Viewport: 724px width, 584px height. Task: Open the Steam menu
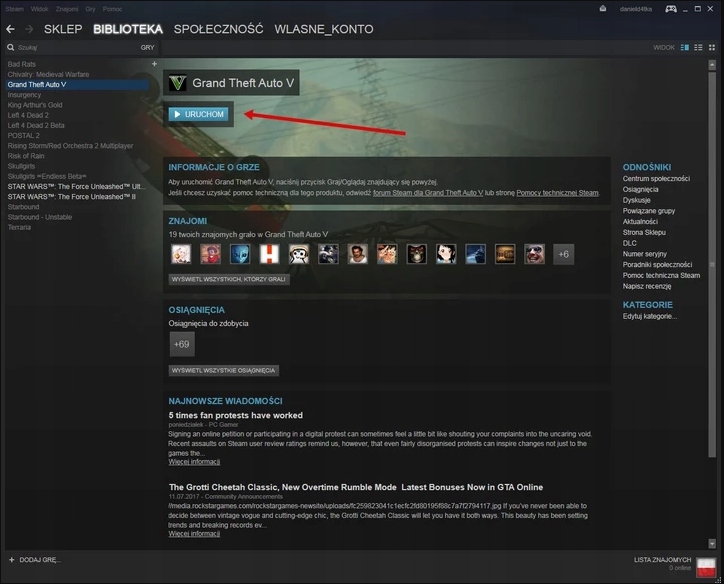click(14, 9)
